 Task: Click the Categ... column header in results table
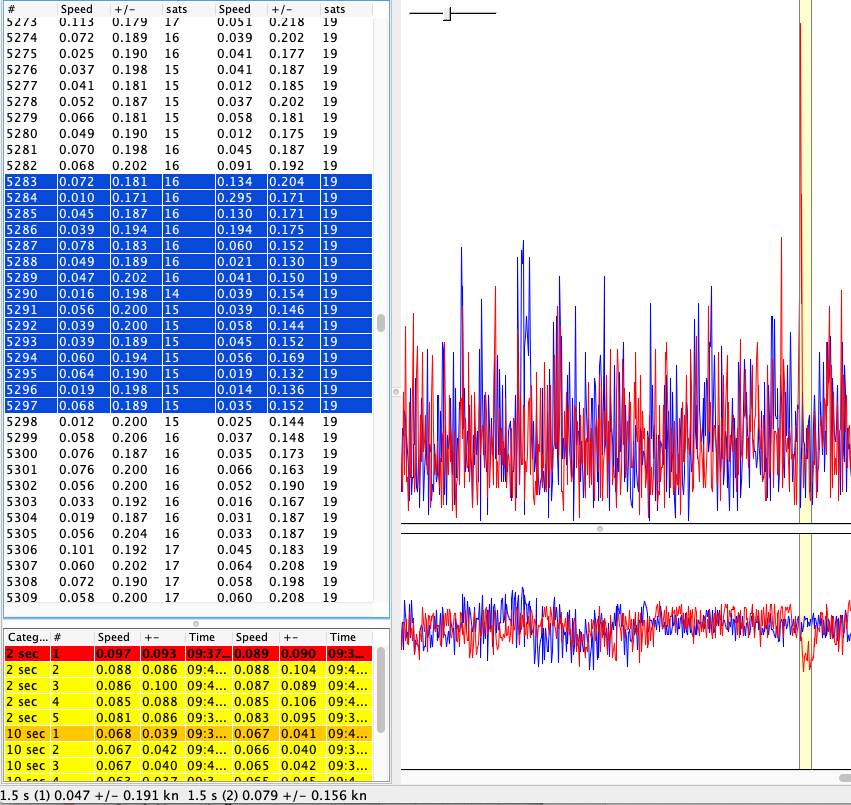[x=26, y=637]
